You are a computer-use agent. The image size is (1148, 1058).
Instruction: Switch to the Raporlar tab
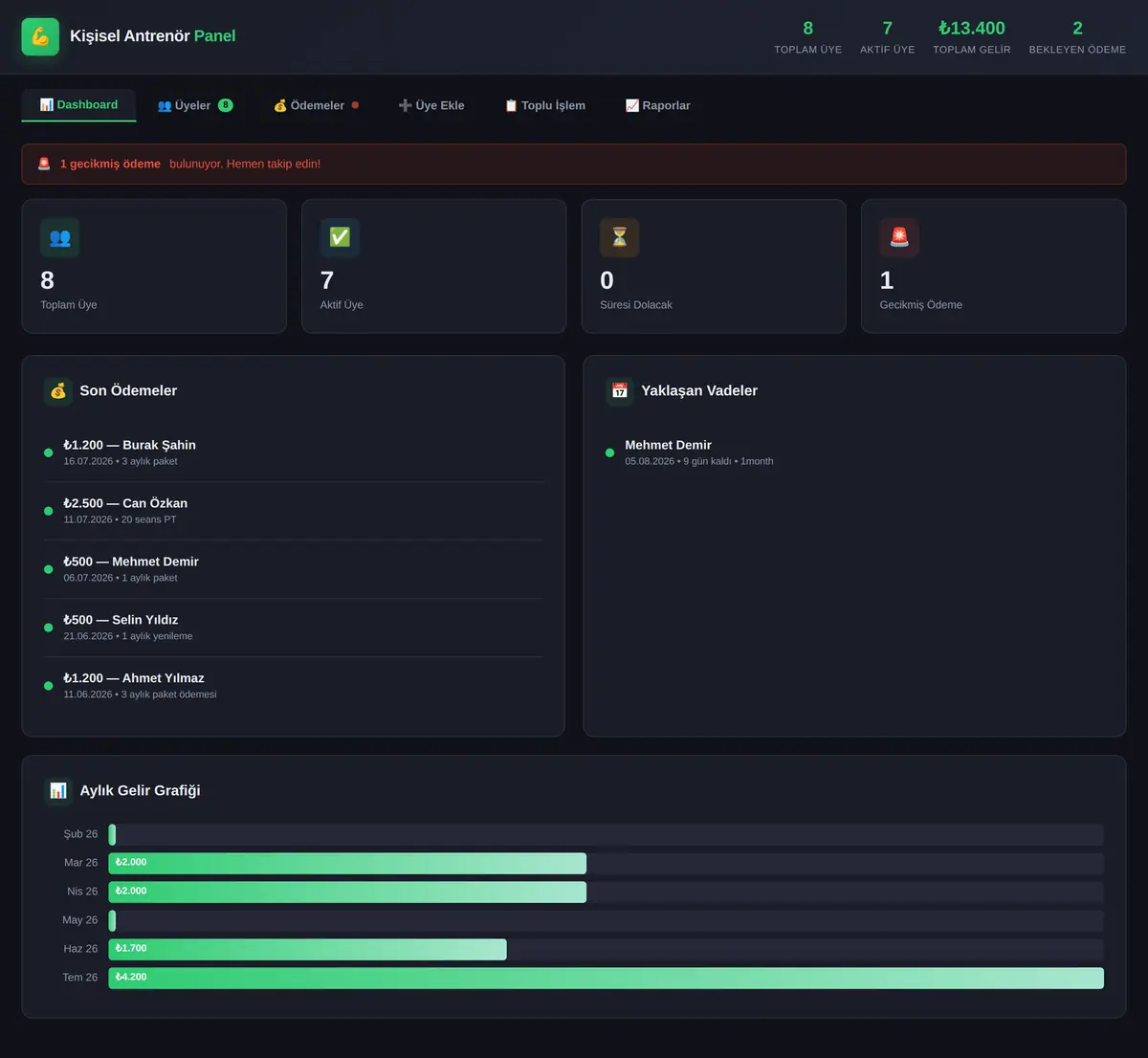658,105
